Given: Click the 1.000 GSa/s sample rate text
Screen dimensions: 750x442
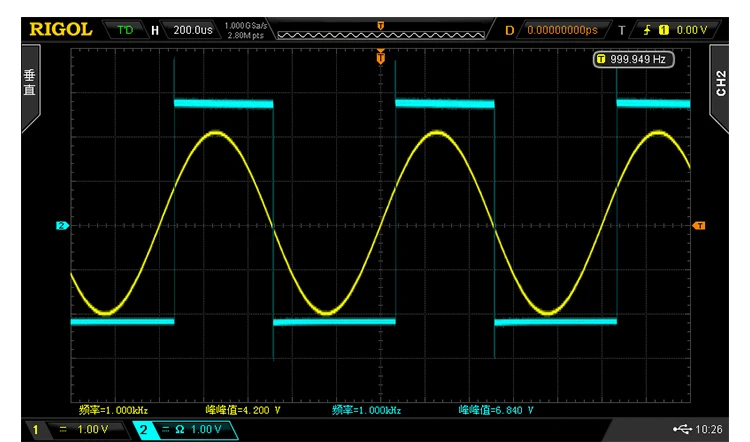Looking at the screenshot, I should point(246,25).
